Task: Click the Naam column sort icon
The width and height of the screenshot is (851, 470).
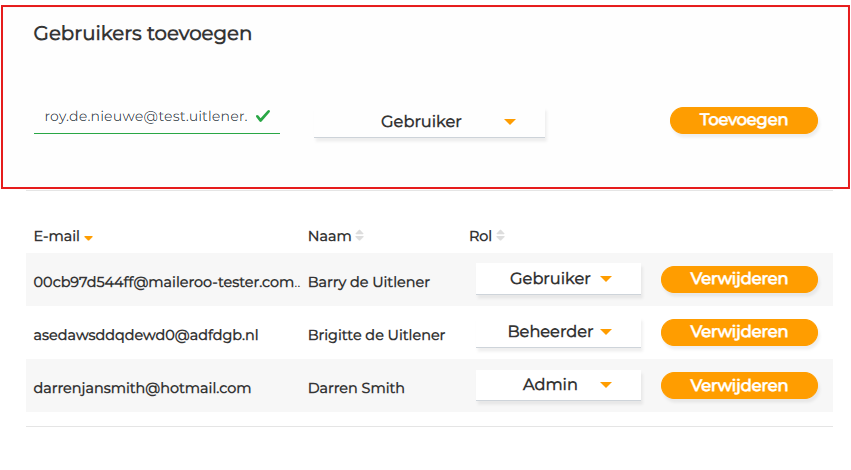Action: click(x=360, y=236)
